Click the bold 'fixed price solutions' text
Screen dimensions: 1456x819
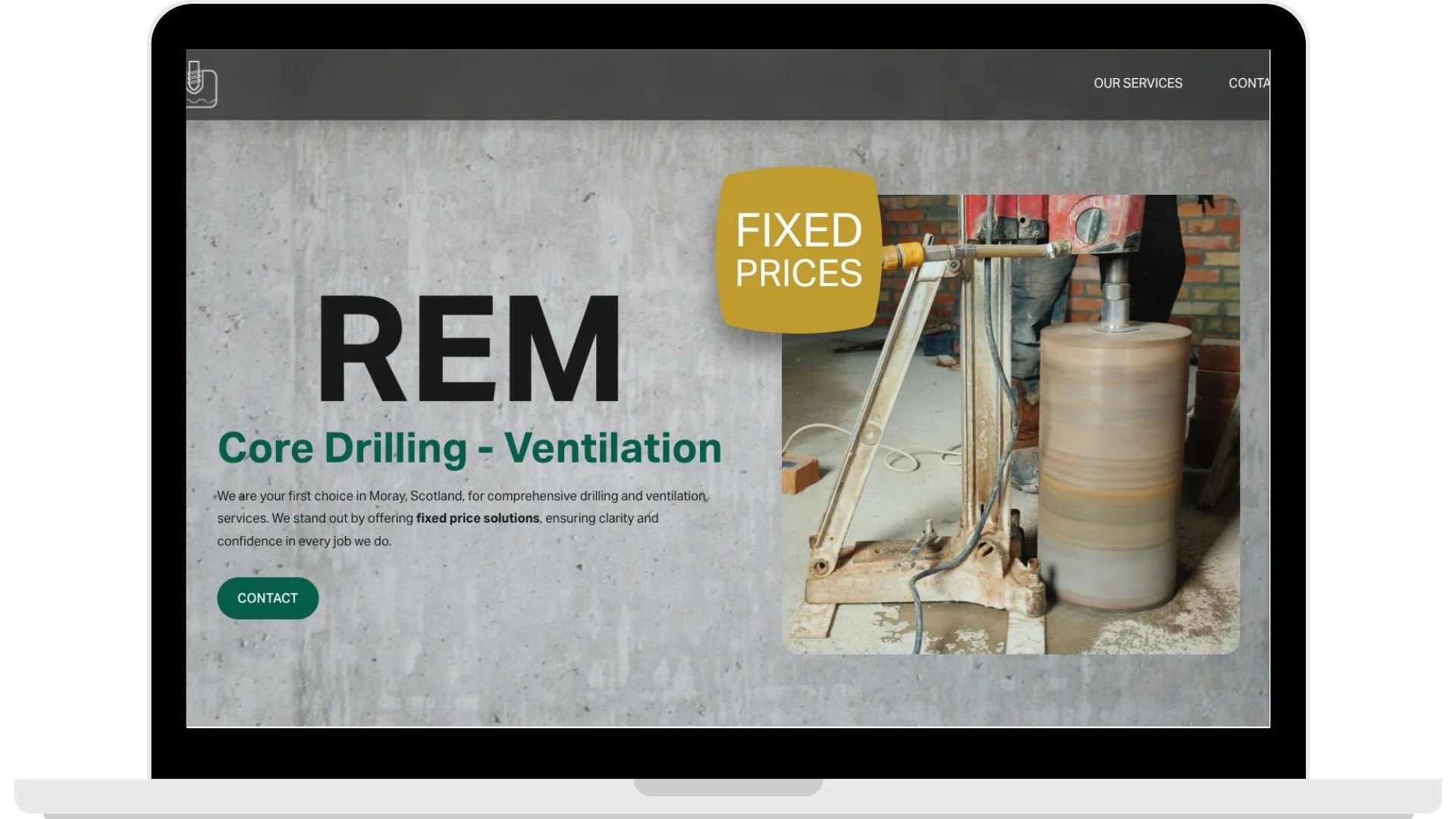pyautogui.click(x=476, y=519)
